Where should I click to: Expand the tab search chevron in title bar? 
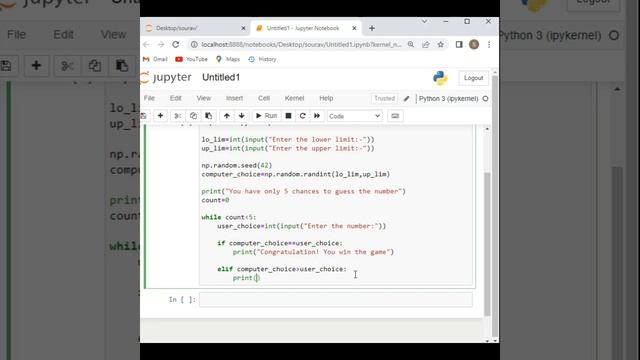(x=424, y=21)
